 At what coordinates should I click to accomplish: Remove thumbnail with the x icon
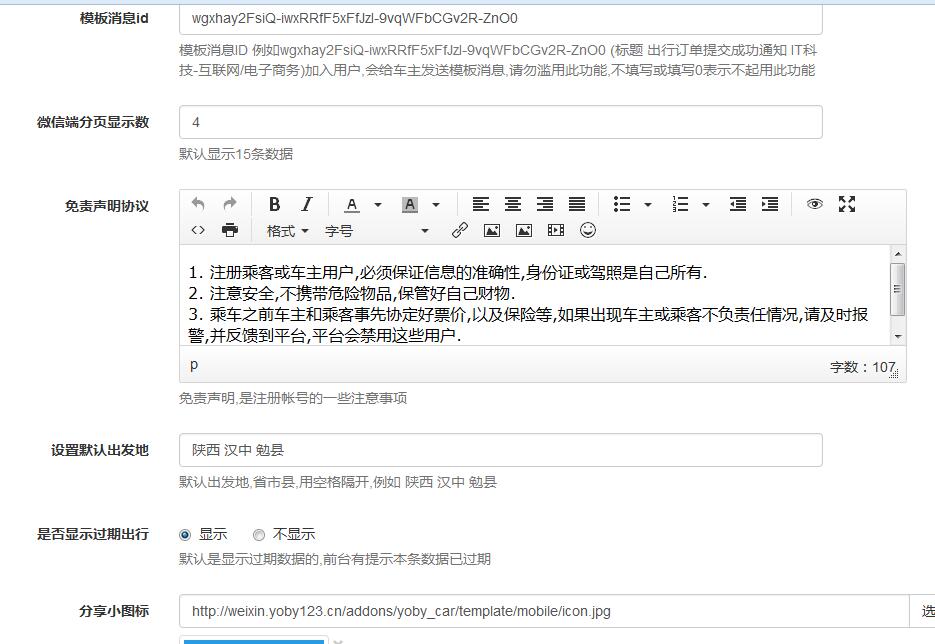point(338,641)
